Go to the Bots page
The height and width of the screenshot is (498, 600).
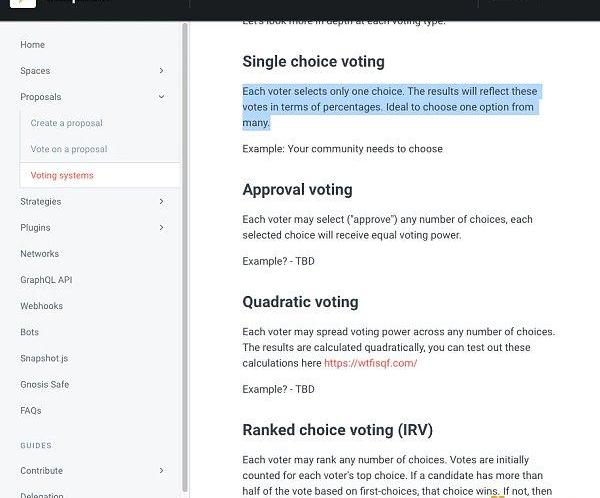pyautogui.click(x=29, y=332)
